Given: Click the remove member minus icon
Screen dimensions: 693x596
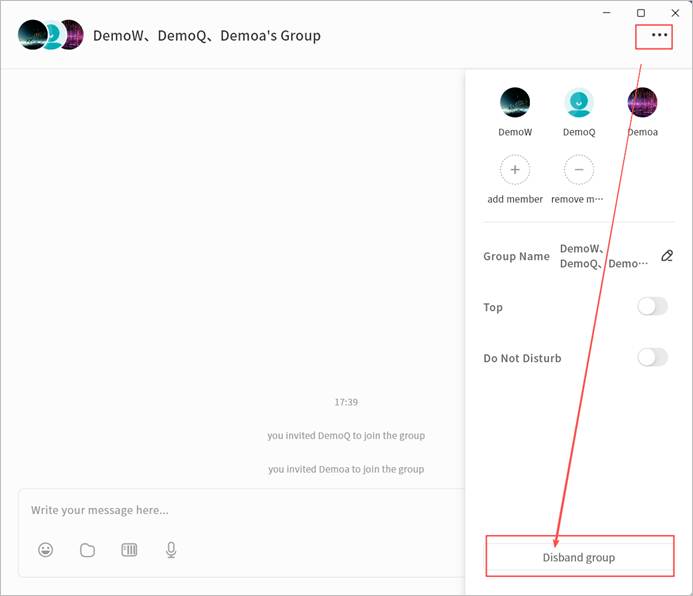Looking at the screenshot, I should [x=578, y=170].
